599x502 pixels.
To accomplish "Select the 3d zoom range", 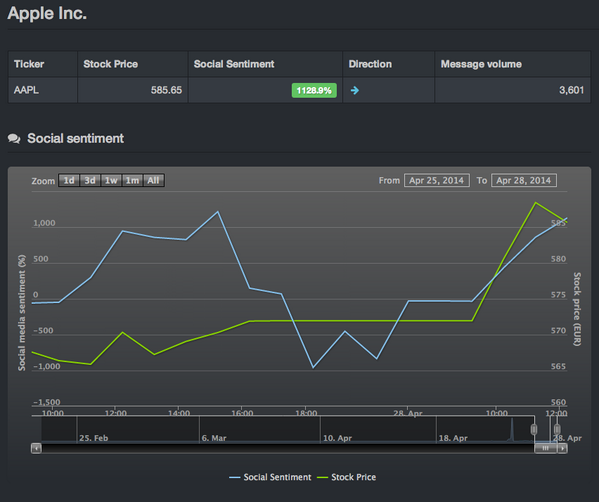I will click(90, 180).
